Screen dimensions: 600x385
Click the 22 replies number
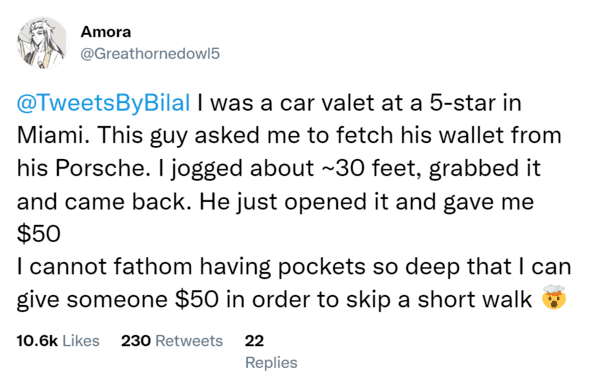(254, 341)
